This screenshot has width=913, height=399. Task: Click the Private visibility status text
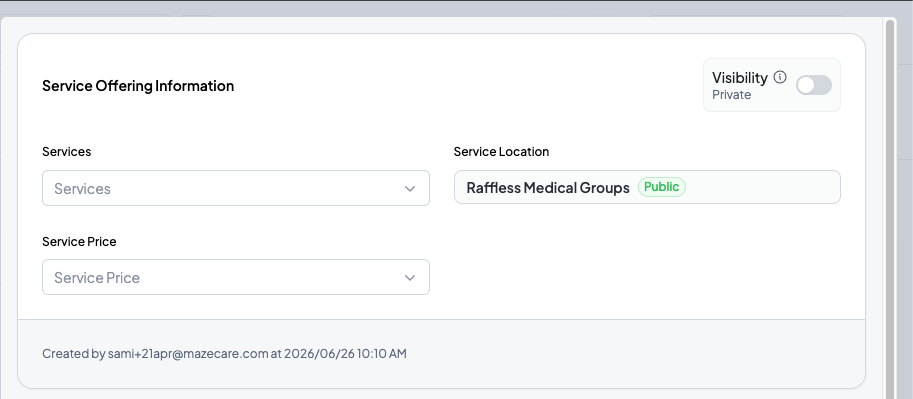click(x=731, y=95)
